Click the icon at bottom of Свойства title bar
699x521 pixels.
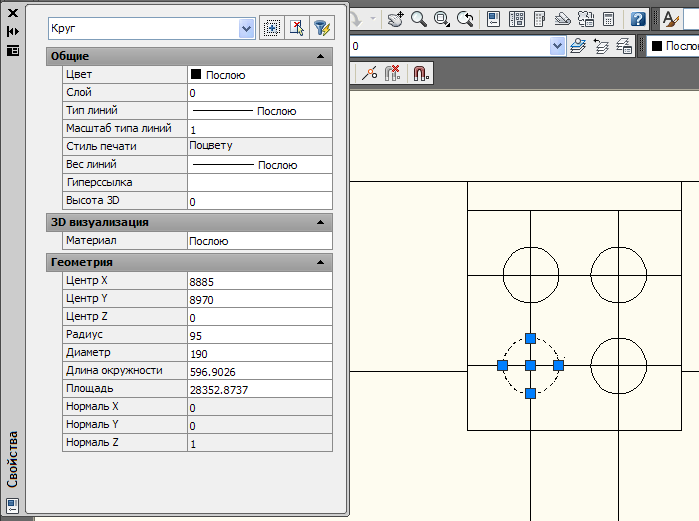pos(12,506)
